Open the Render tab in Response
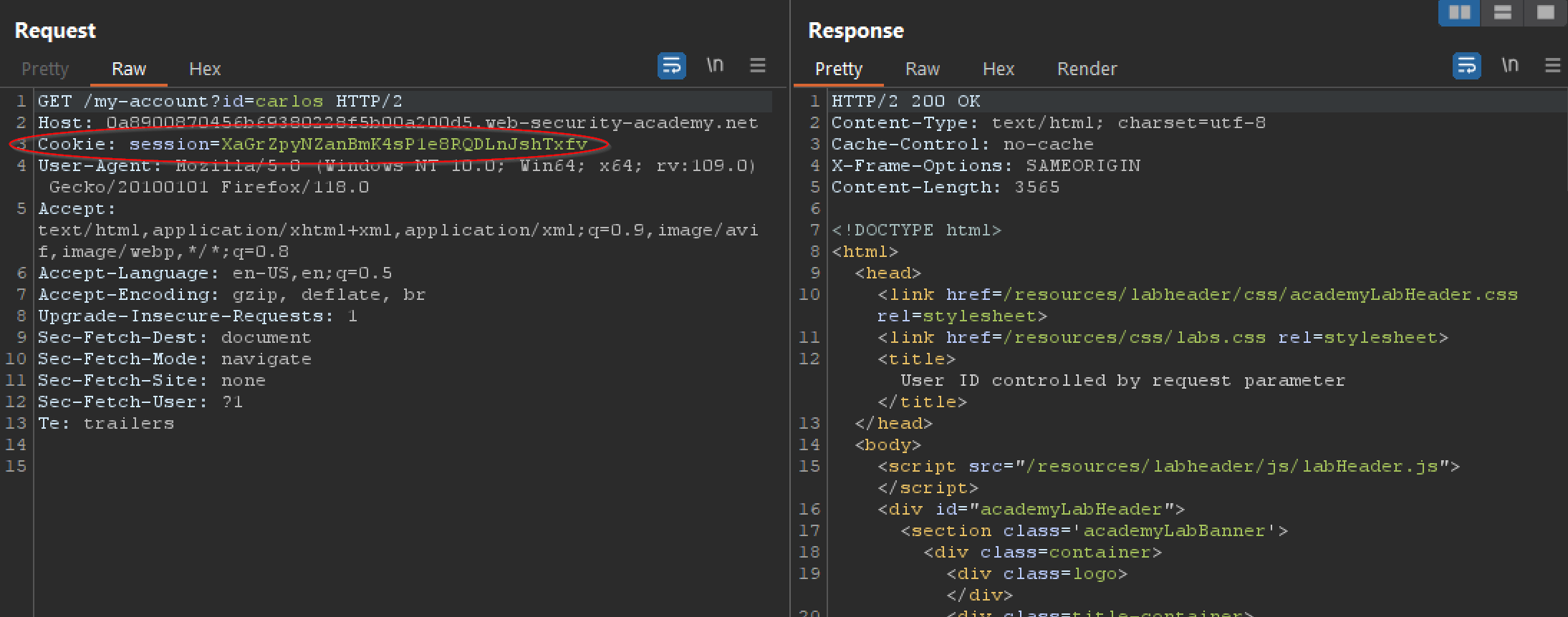This screenshot has height=617, width=1568. (1087, 69)
